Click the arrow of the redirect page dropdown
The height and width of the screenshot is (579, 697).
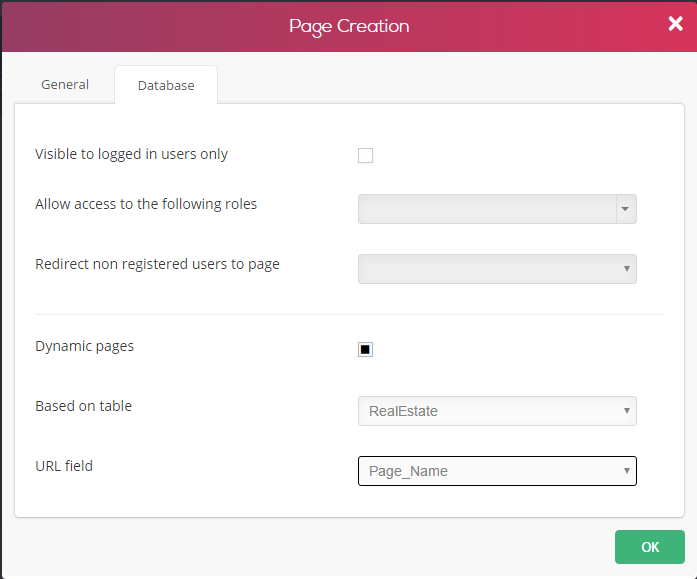coord(626,269)
